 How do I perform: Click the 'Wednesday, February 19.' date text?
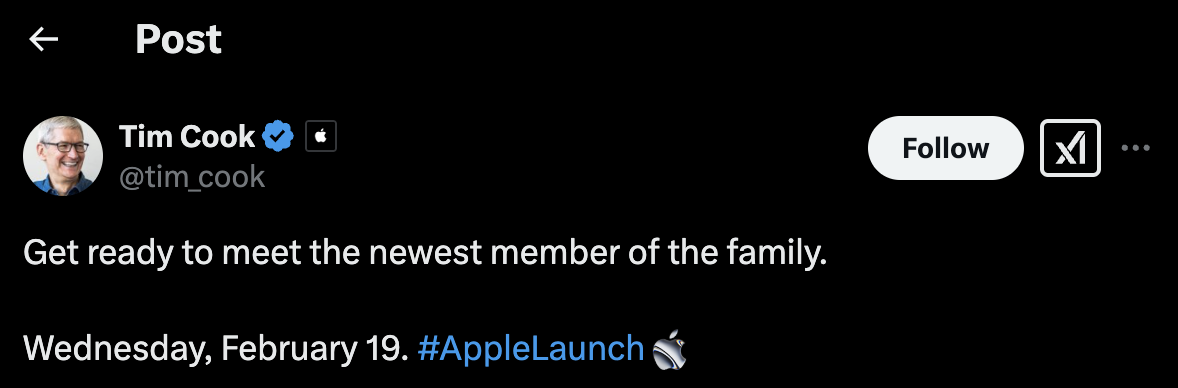(x=216, y=348)
